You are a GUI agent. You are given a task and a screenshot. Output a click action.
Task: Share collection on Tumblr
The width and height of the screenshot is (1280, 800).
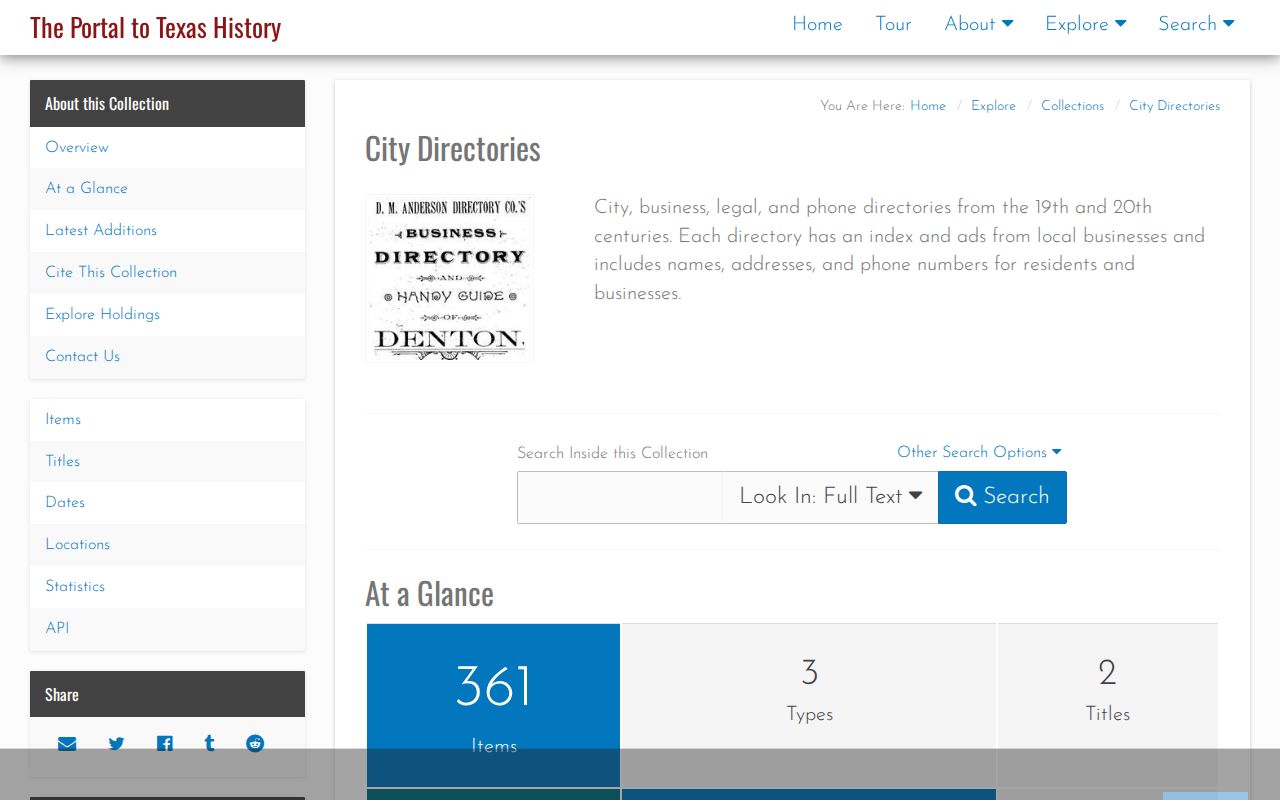coord(209,744)
